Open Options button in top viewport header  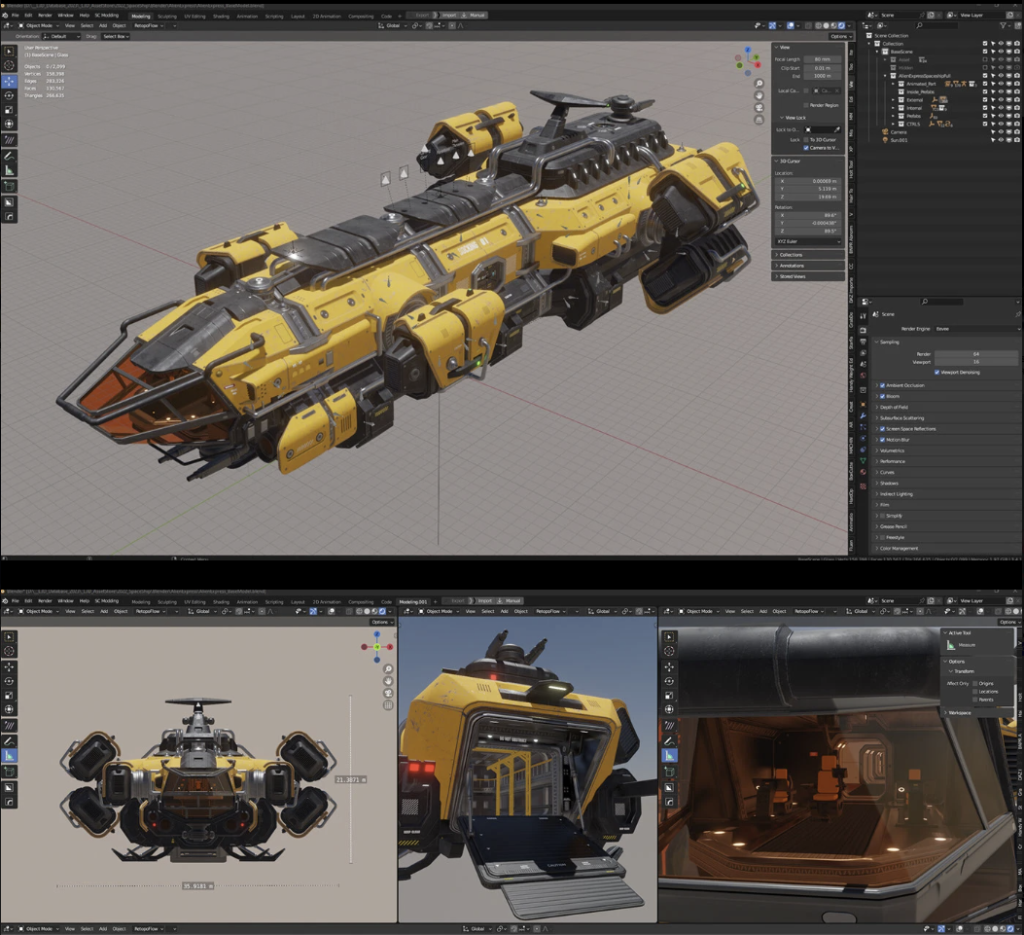840,36
